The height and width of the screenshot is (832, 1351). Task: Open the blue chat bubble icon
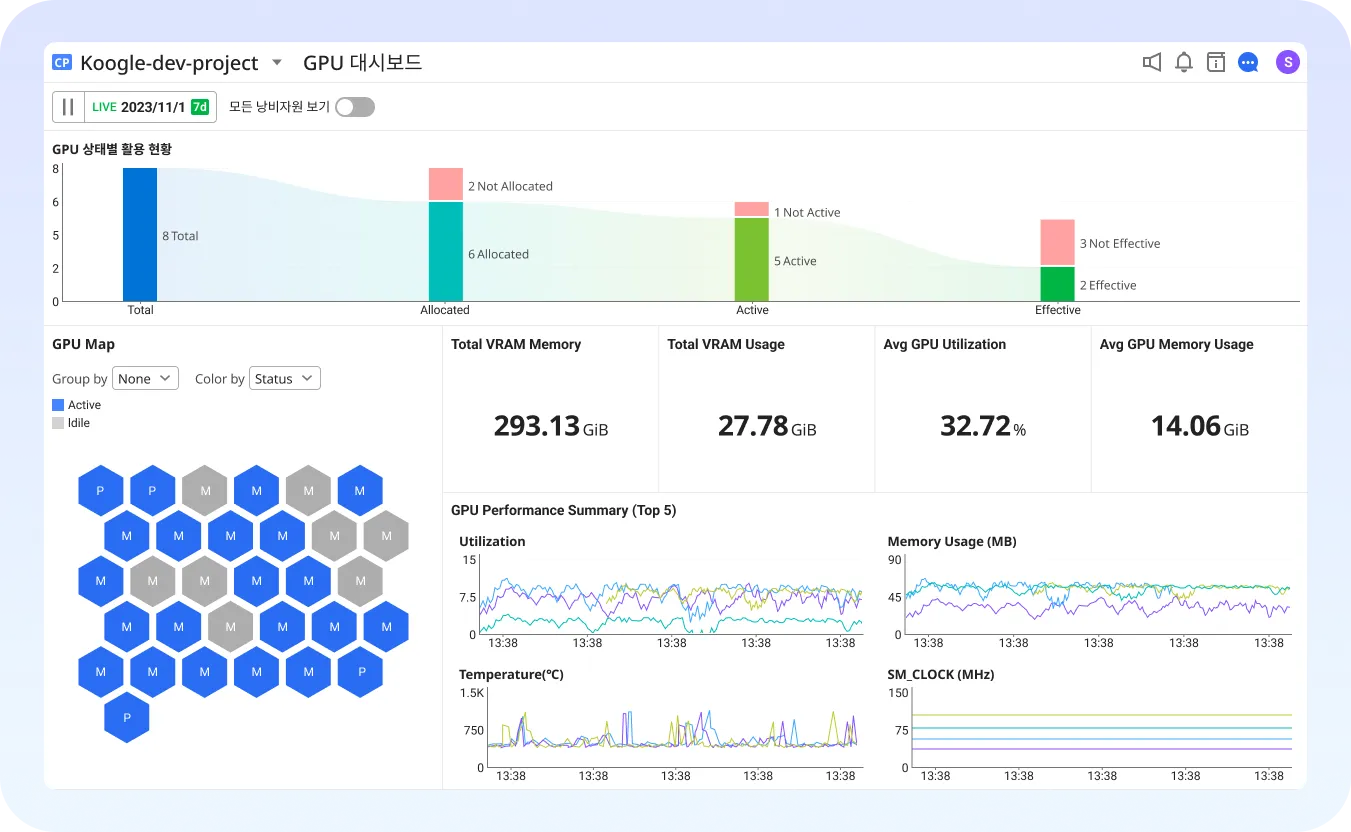pyautogui.click(x=1248, y=62)
